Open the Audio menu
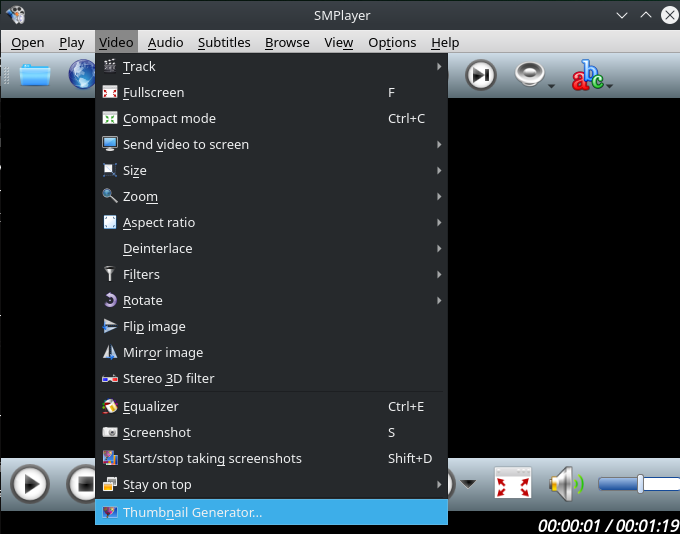This screenshot has width=680, height=534. coord(165,43)
